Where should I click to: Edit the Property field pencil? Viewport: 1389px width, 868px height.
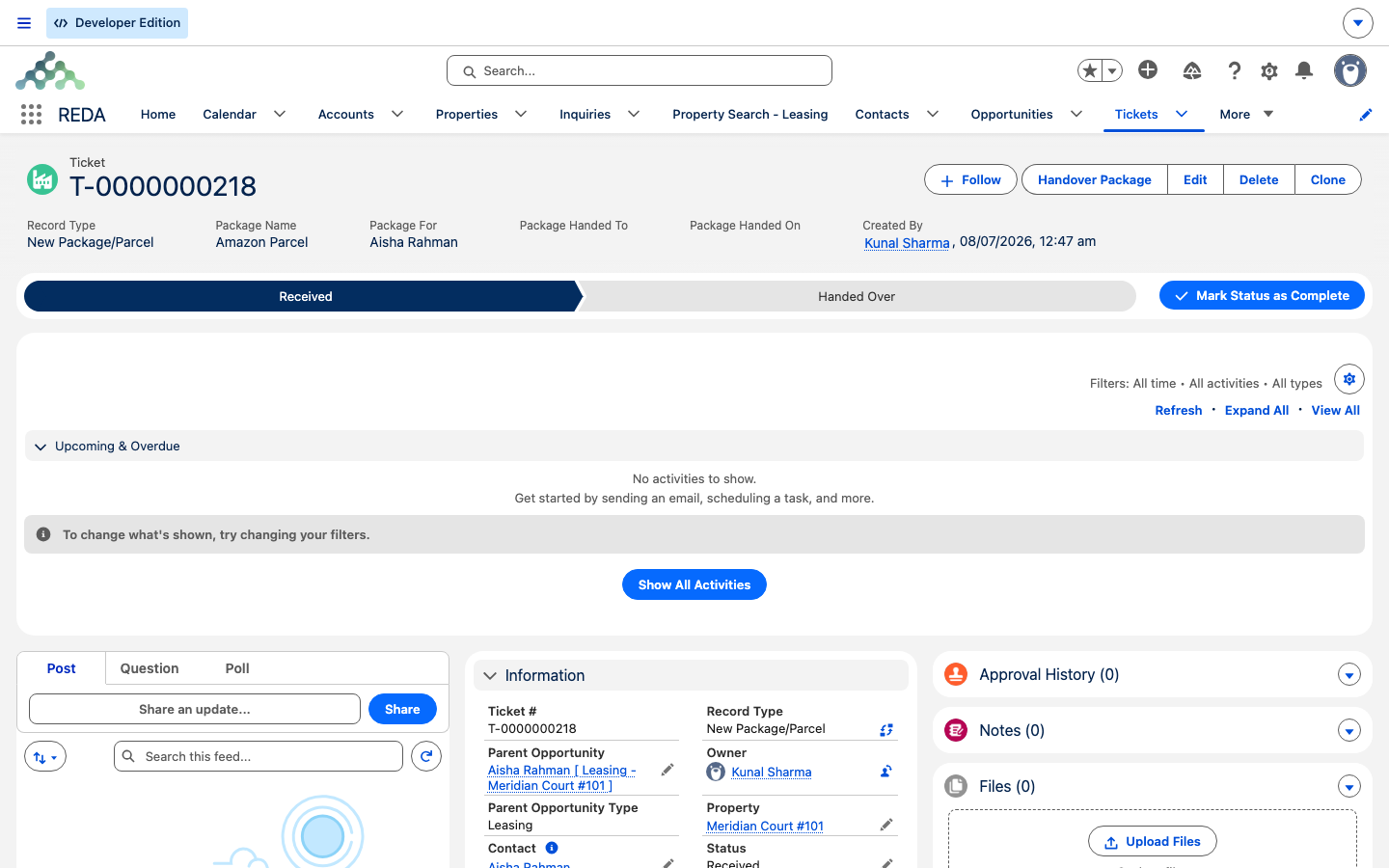886,825
